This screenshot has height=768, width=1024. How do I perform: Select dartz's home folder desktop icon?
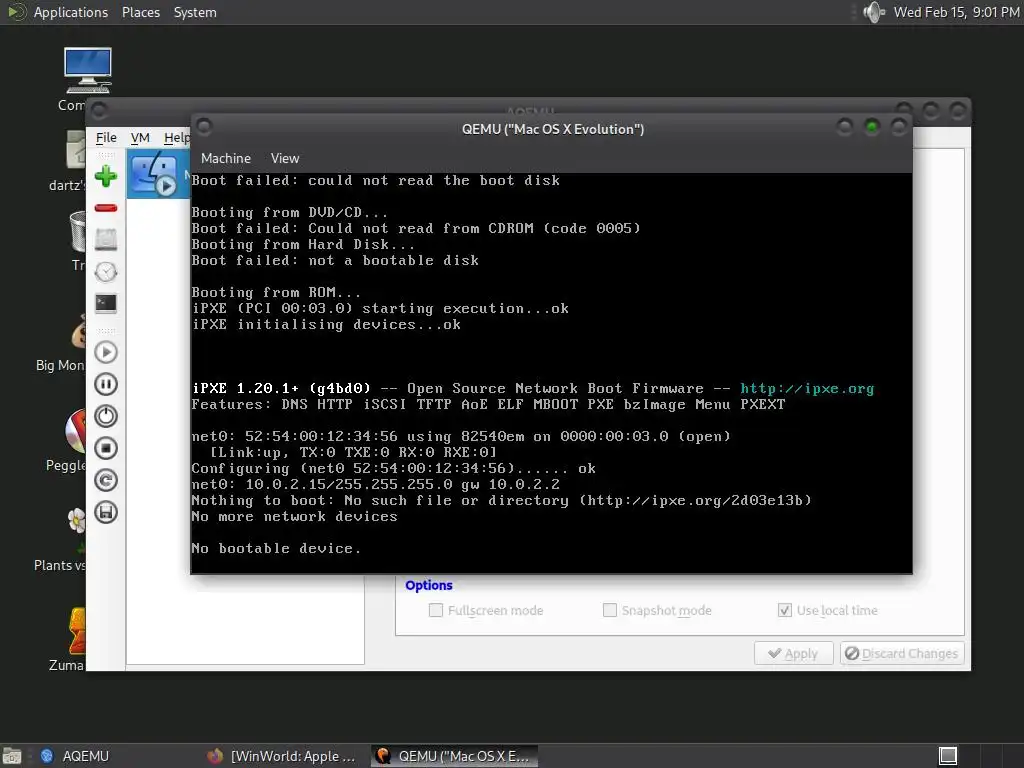click(x=76, y=149)
